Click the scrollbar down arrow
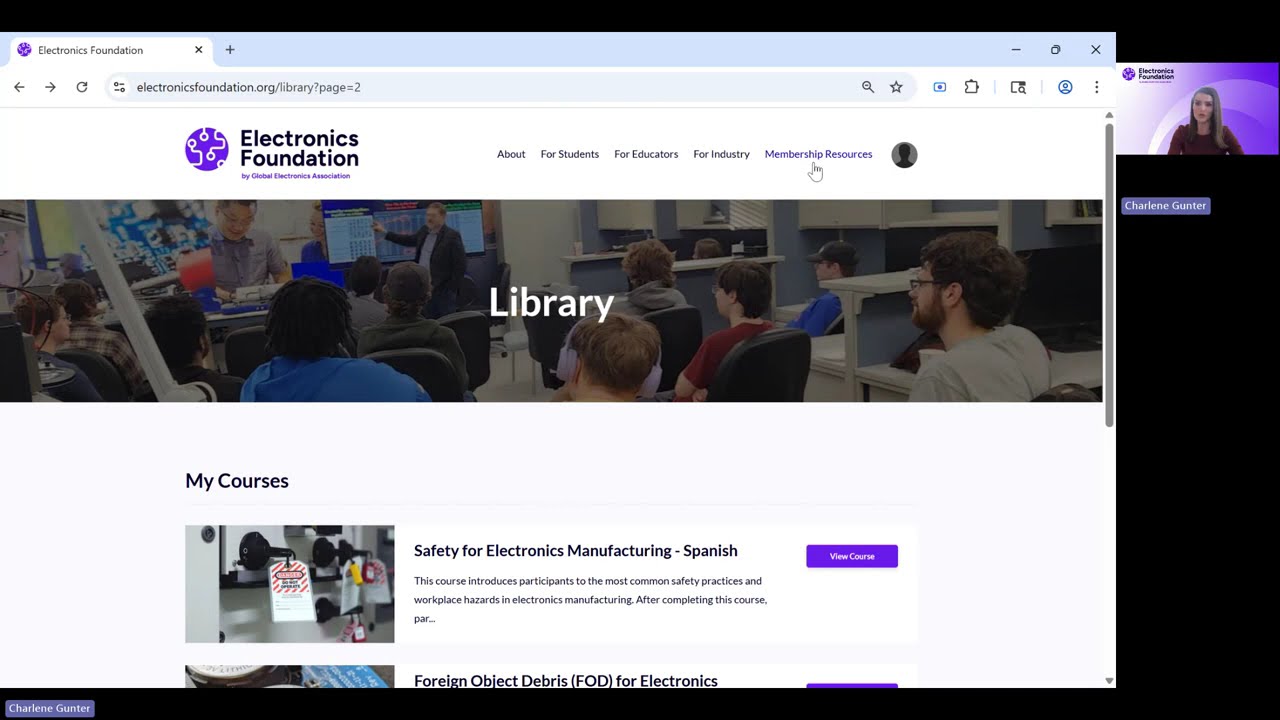1280x720 pixels. click(x=1109, y=681)
